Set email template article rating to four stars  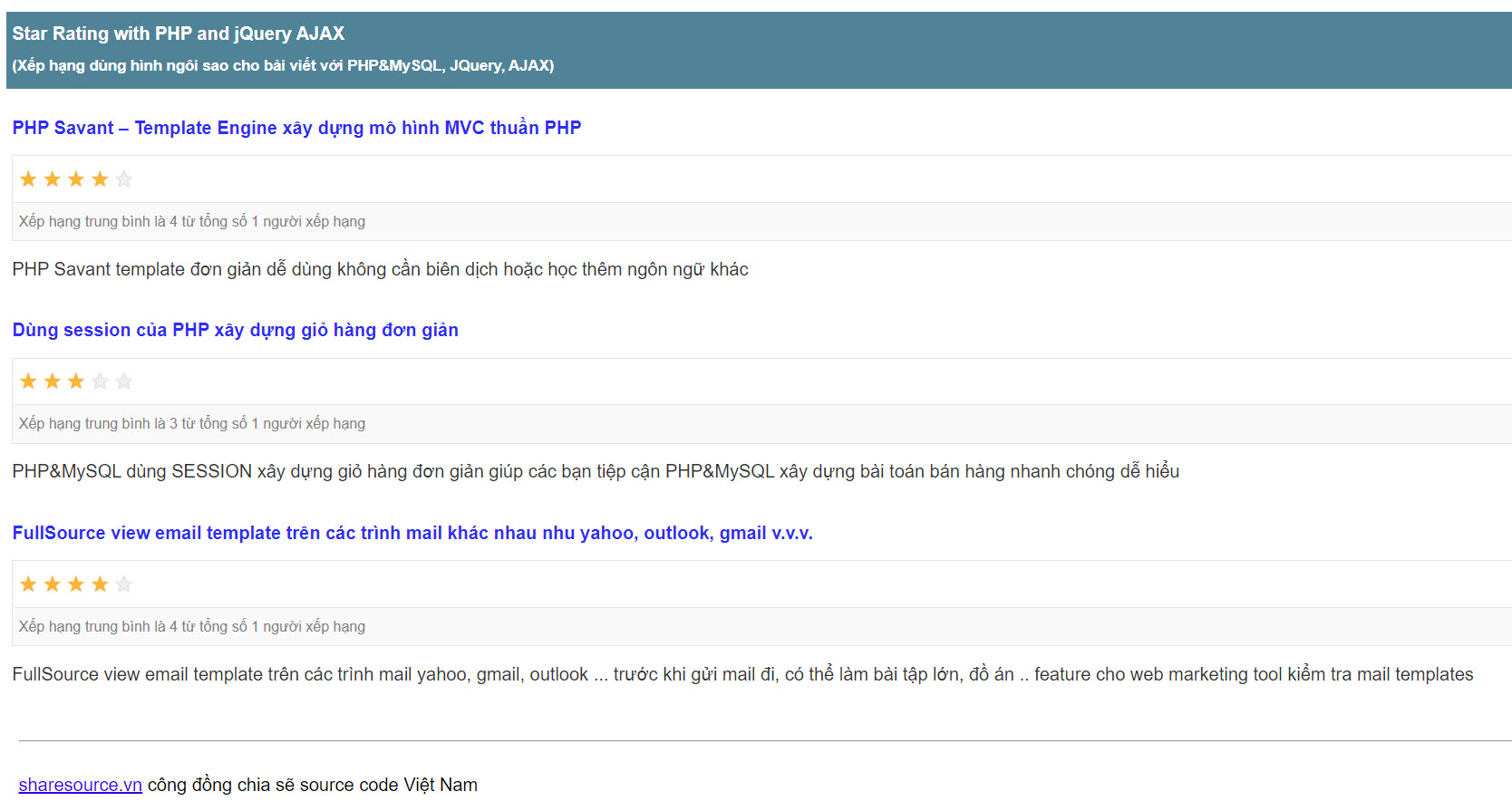[100, 584]
